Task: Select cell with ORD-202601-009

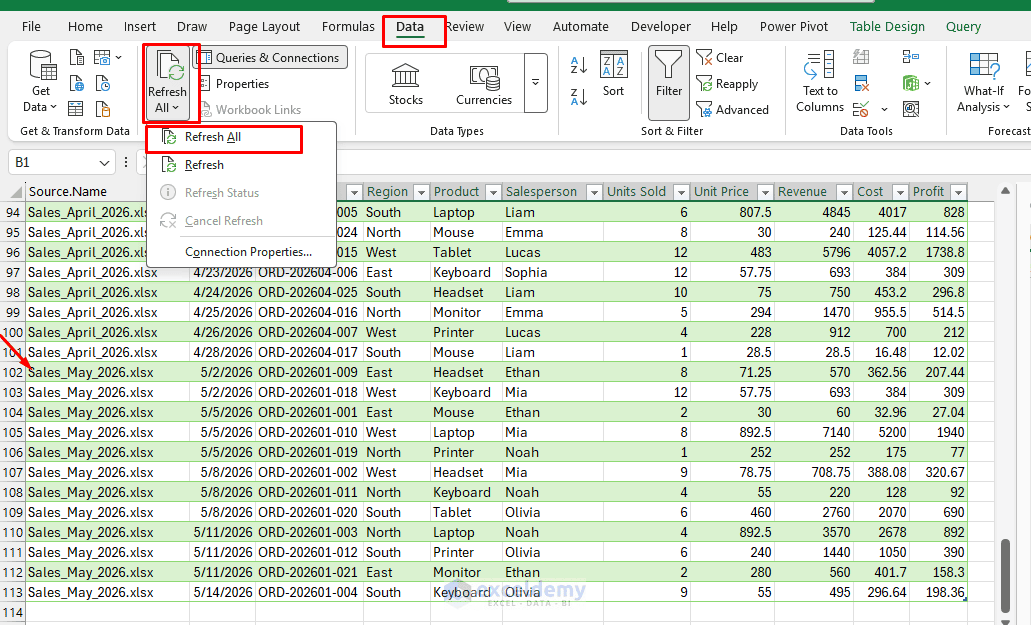Action: pyautogui.click(x=308, y=373)
